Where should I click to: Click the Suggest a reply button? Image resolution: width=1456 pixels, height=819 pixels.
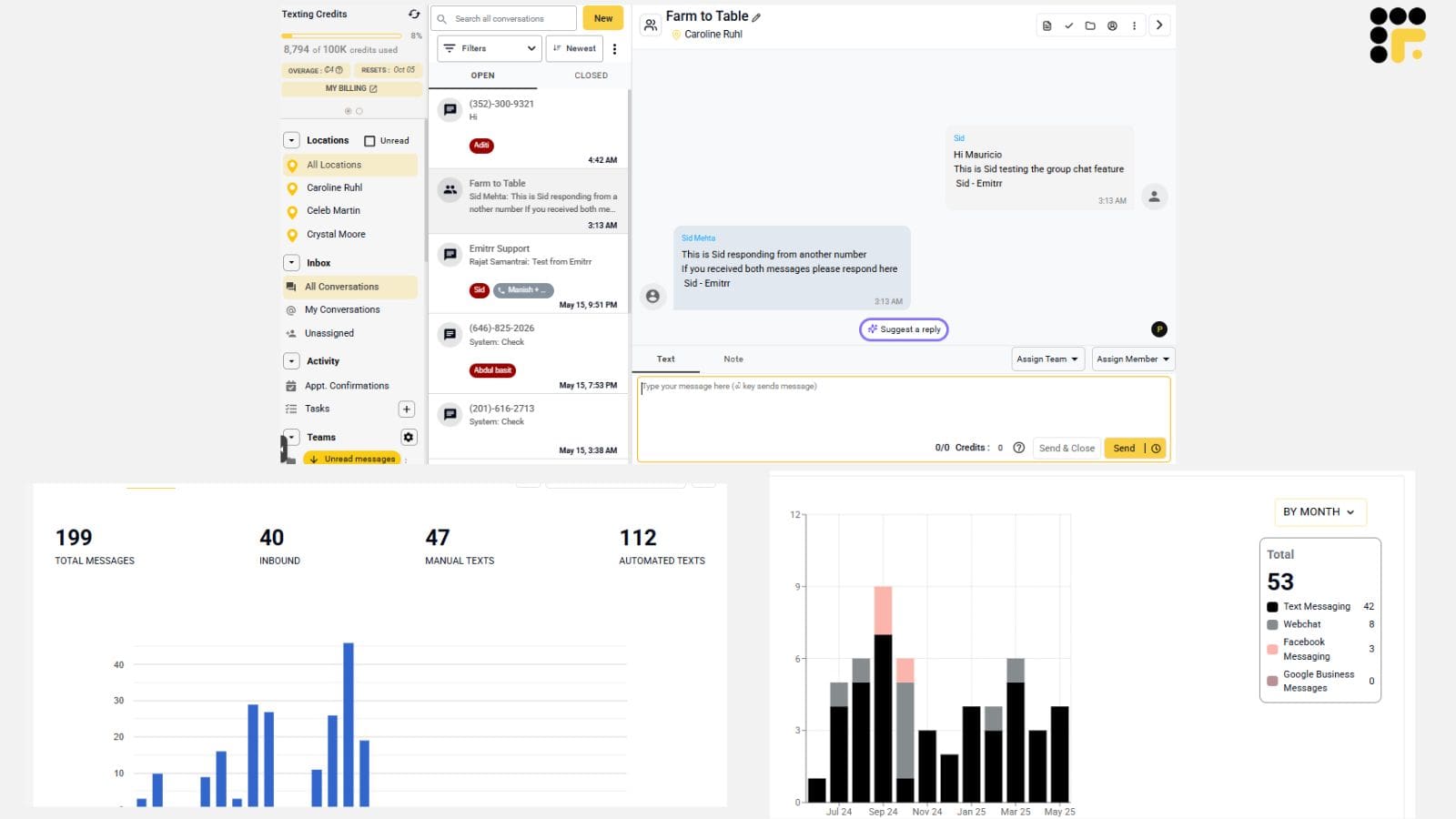pyautogui.click(x=904, y=329)
